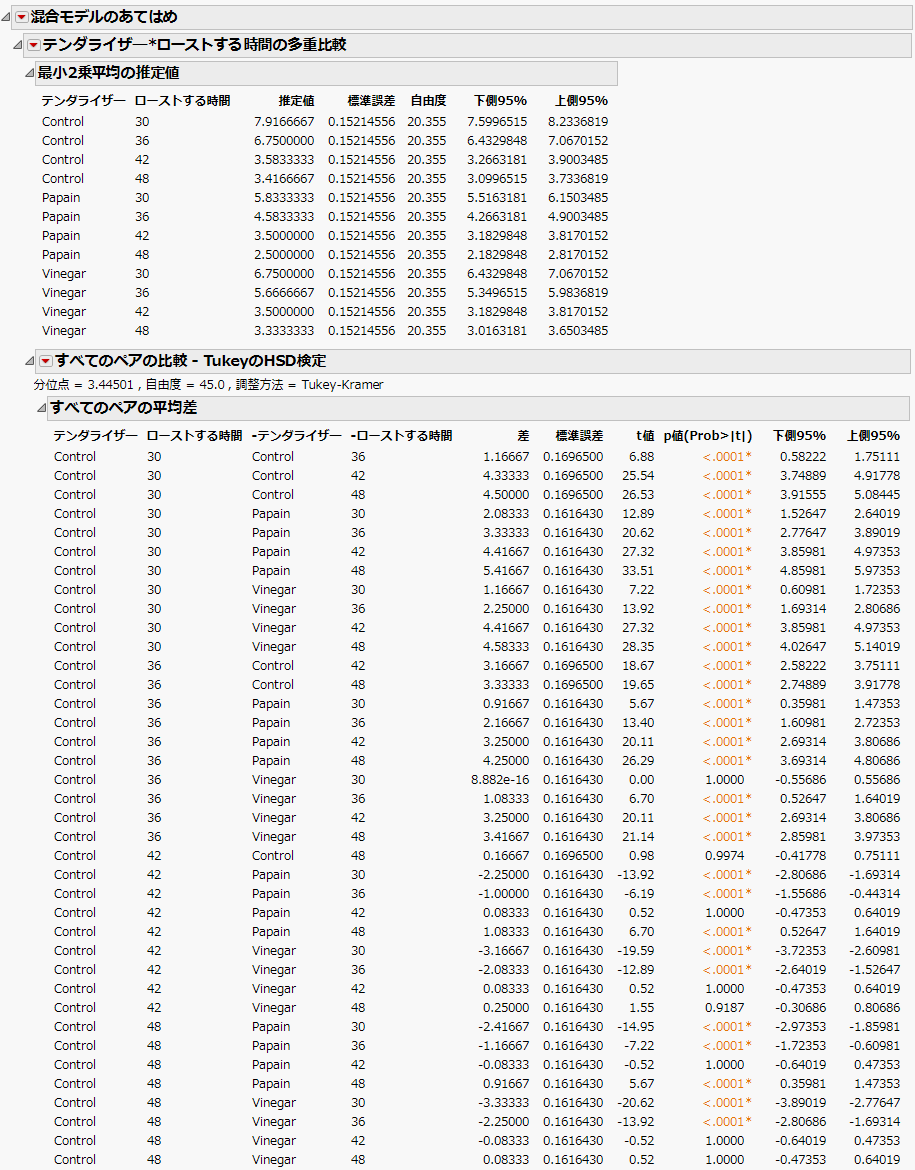Screen dimensions: 915x1170
Task: Select the すべてのペアの平均差 heading
Action: click(123, 407)
